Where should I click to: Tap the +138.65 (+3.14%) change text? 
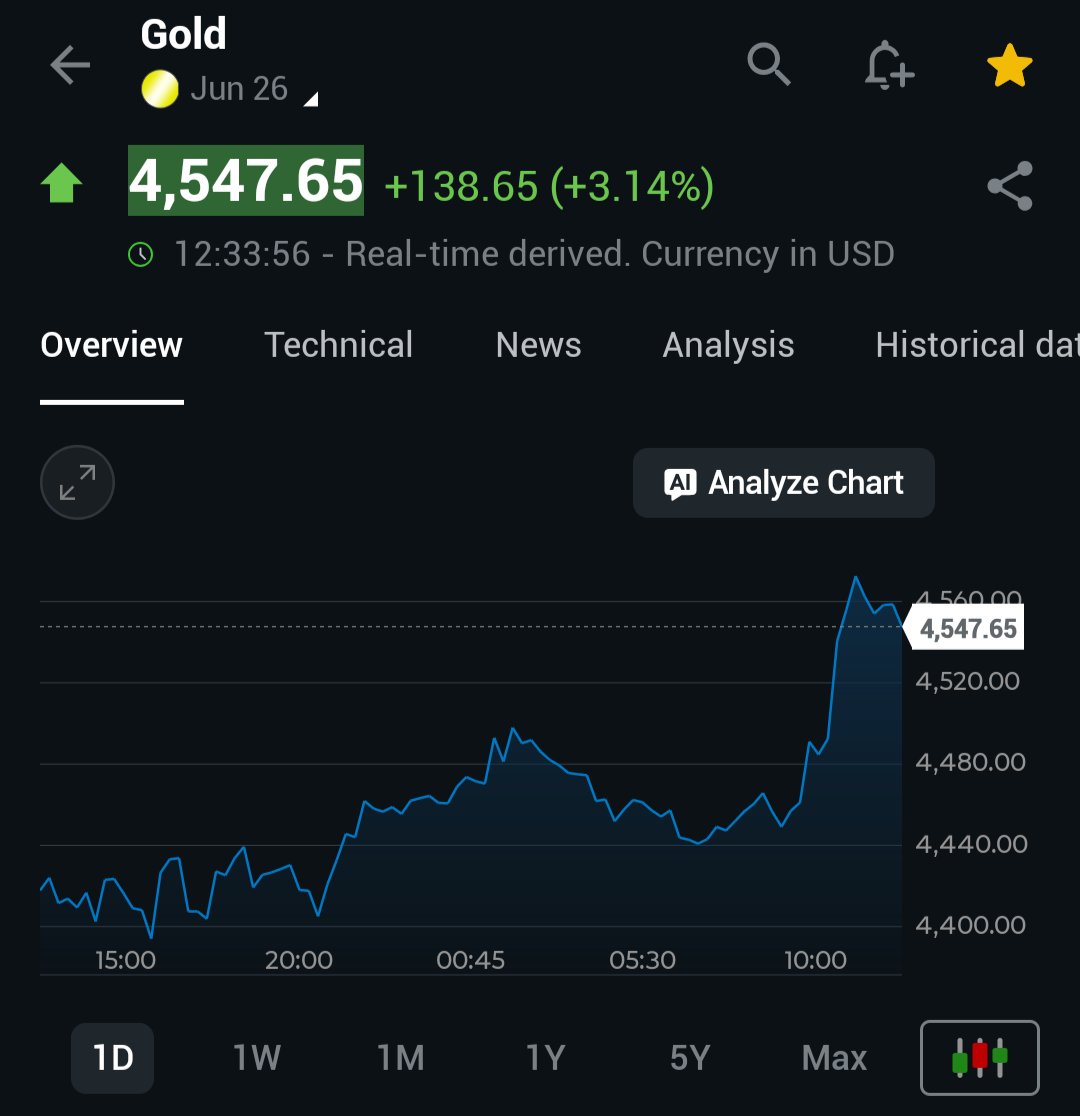tap(549, 186)
